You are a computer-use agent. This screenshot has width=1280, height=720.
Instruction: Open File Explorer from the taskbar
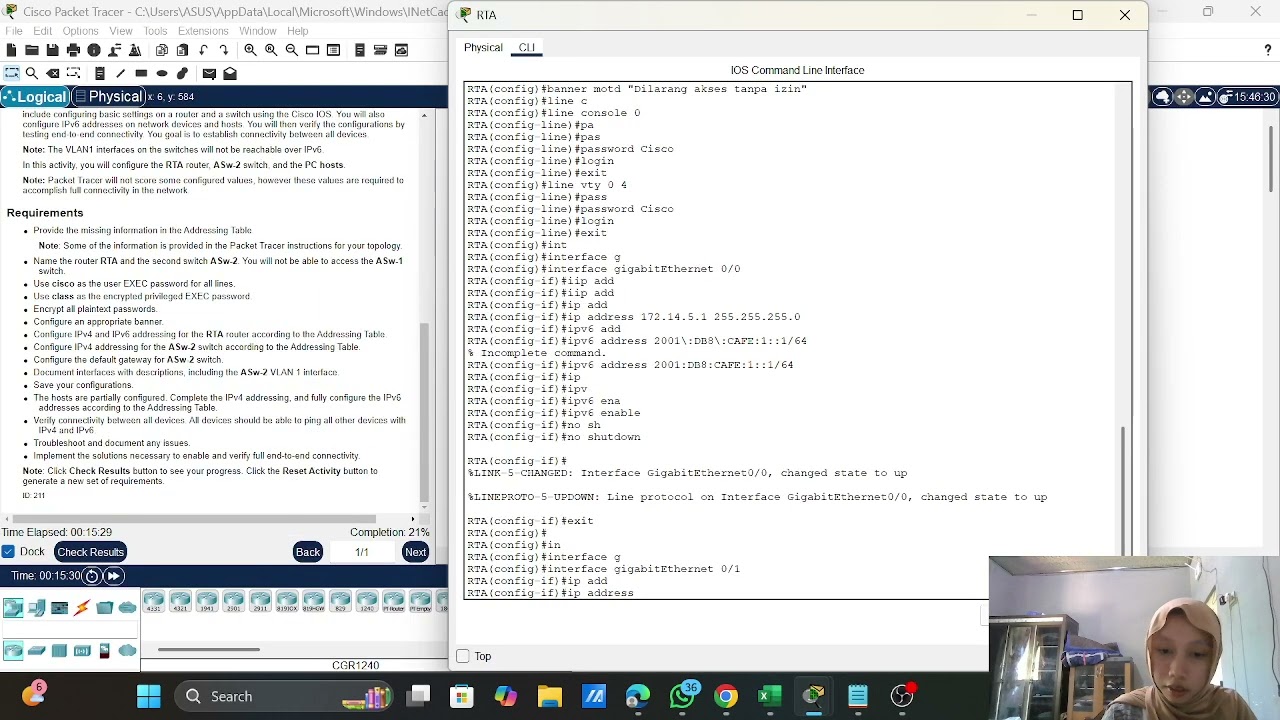click(x=550, y=696)
